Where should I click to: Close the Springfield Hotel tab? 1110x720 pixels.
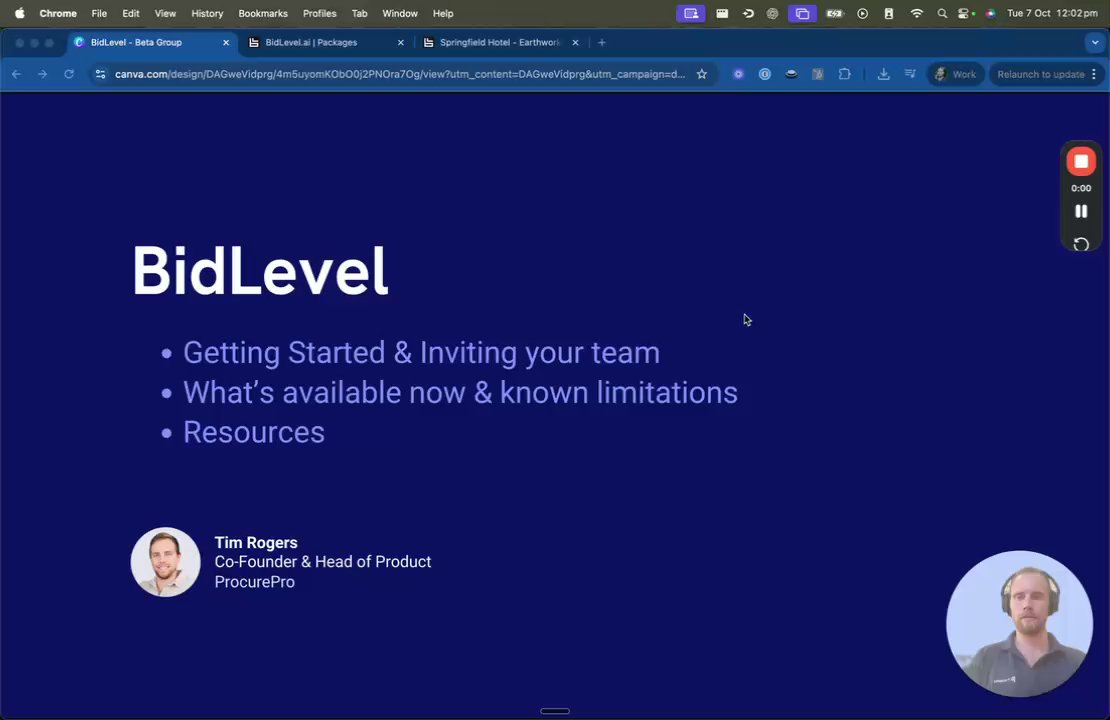tap(575, 42)
